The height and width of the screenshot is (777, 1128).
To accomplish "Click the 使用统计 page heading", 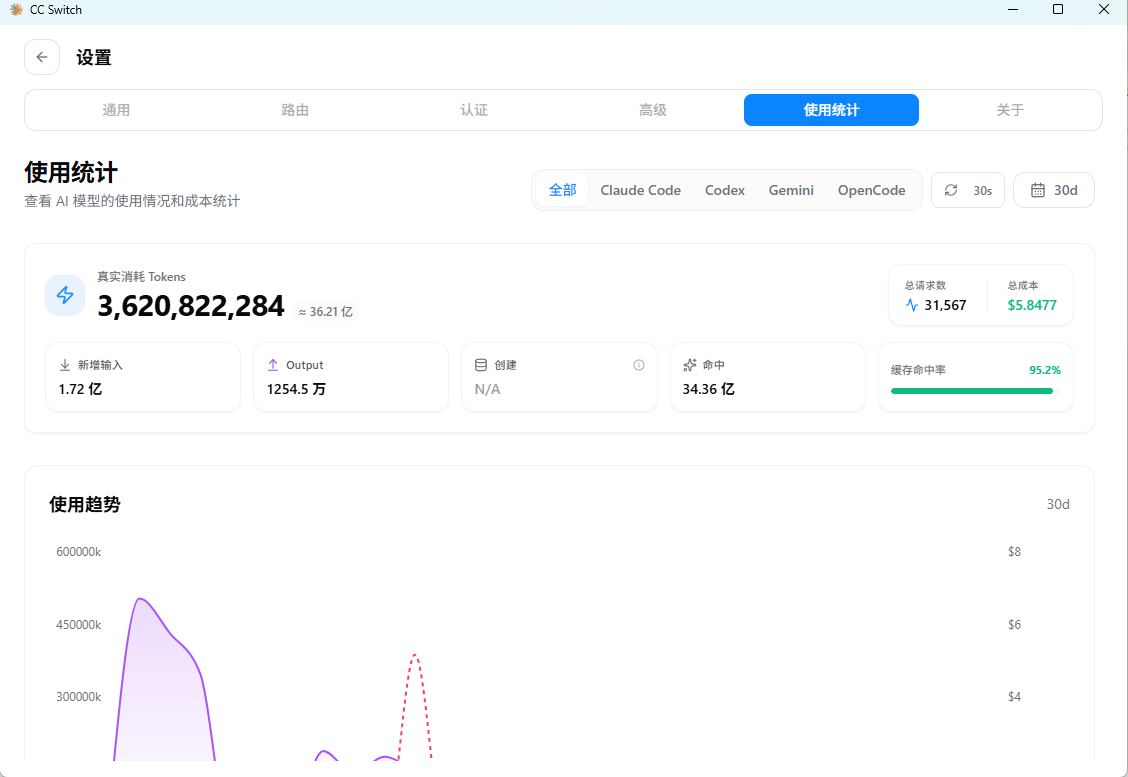I will click(70, 172).
